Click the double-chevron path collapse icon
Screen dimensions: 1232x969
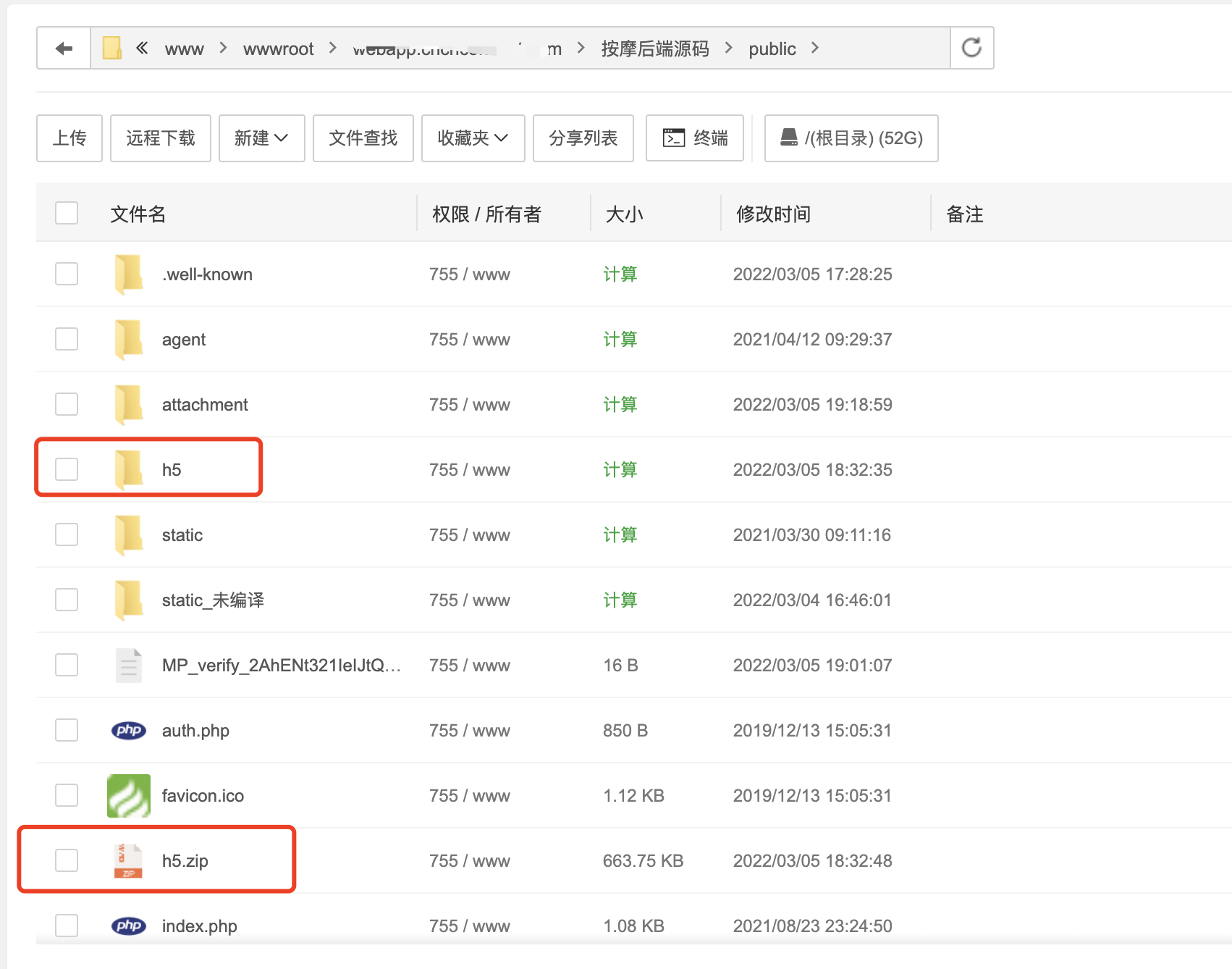[x=142, y=49]
